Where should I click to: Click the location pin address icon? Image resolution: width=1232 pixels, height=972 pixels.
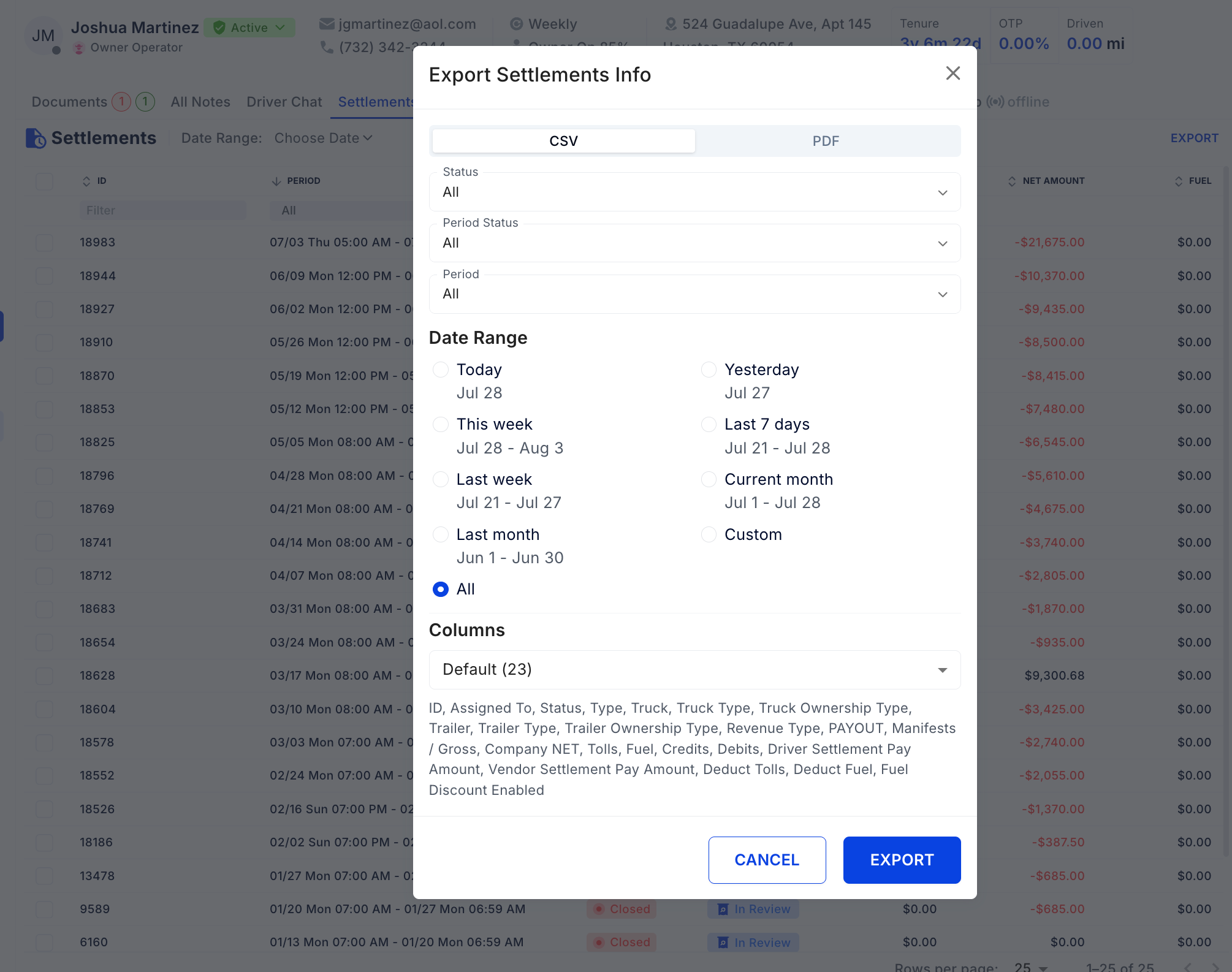coord(671,24)
